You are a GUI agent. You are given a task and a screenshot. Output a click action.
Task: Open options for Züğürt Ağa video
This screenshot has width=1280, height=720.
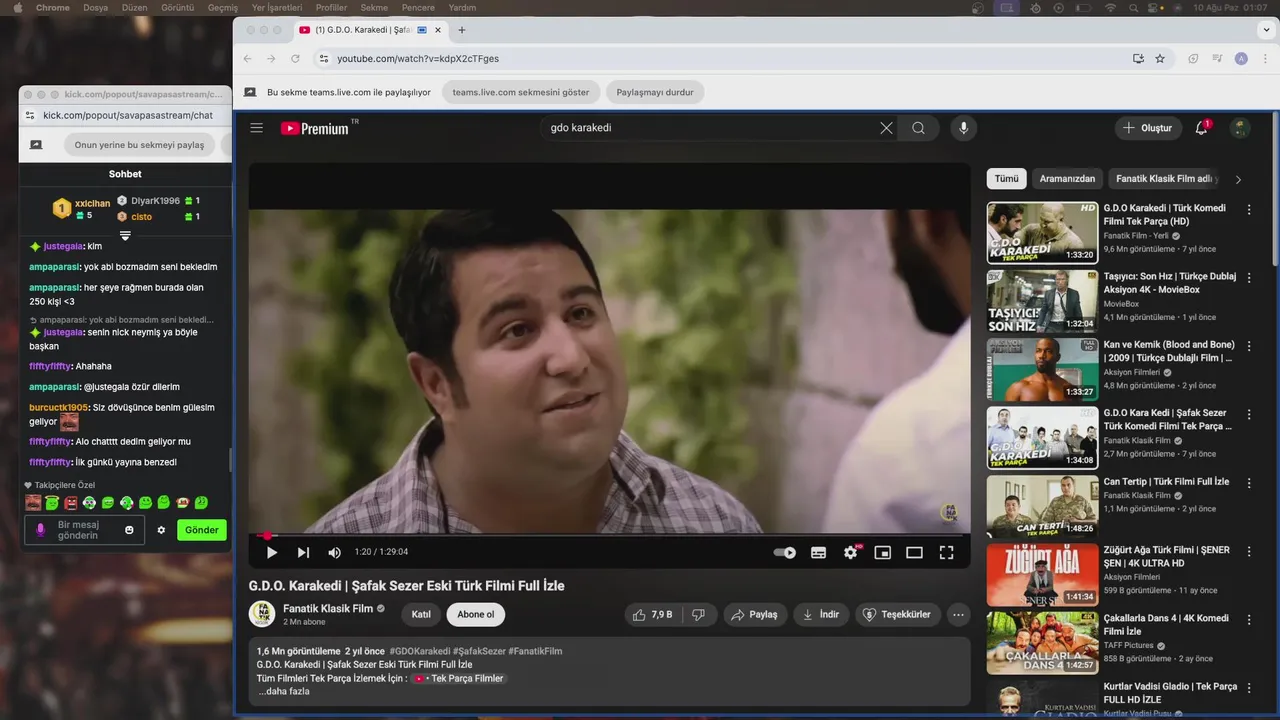click(x=1249, y=551)
